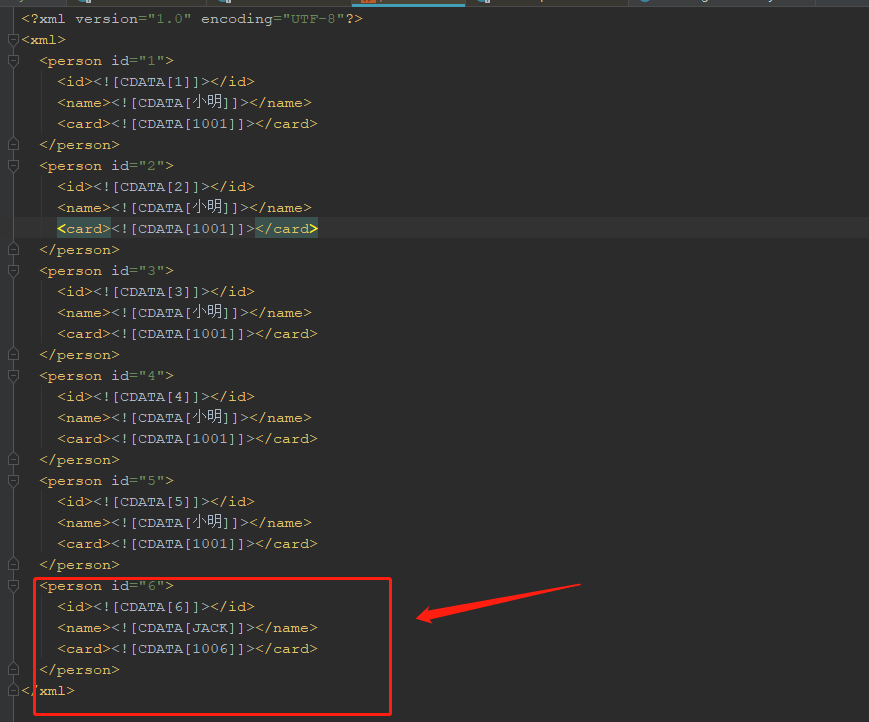869x722 pixels.
Task: Click fold end marker beside closing </xml> tag
Action: [x=14, y=691]
